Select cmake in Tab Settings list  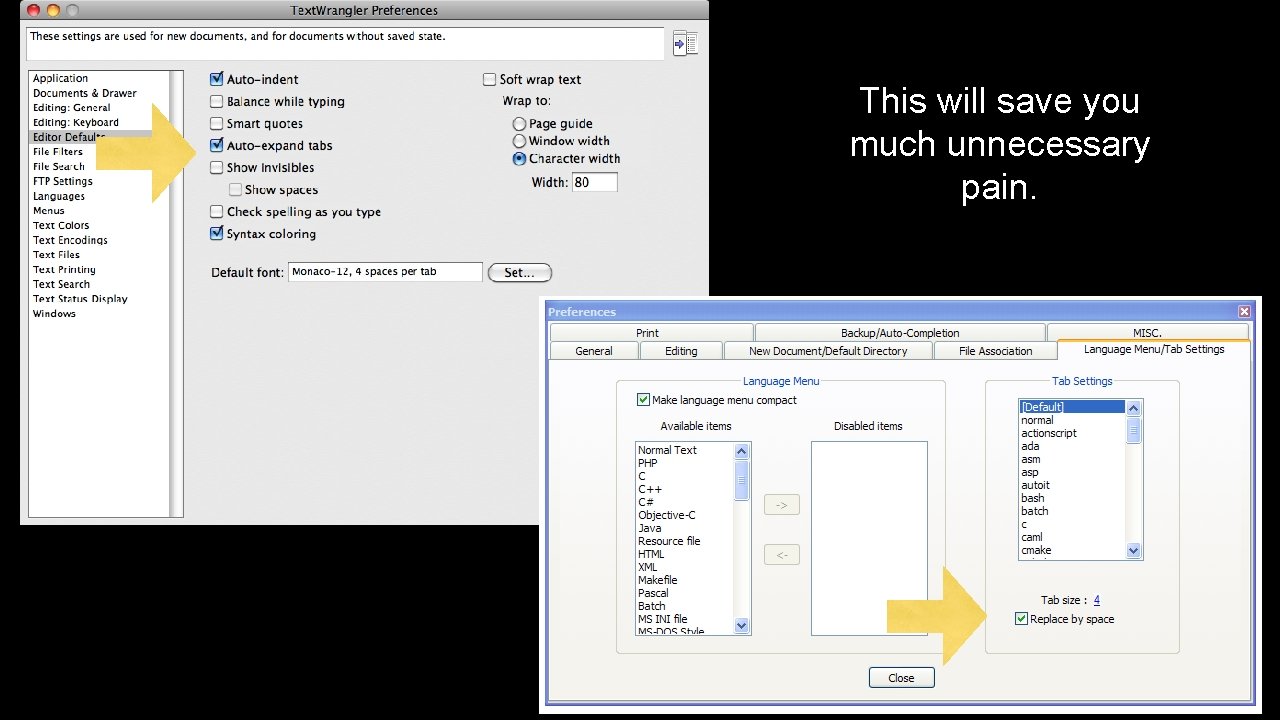click(1036, 550)
